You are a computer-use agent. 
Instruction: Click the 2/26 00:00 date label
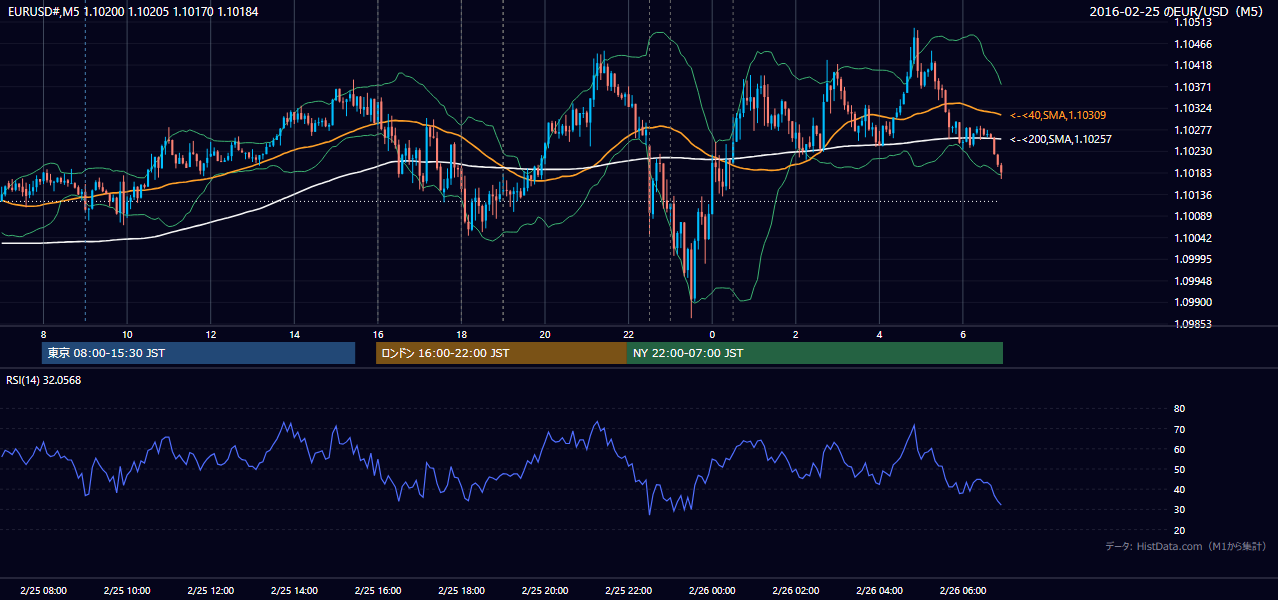pyautogui.click(x=712, y=591)
